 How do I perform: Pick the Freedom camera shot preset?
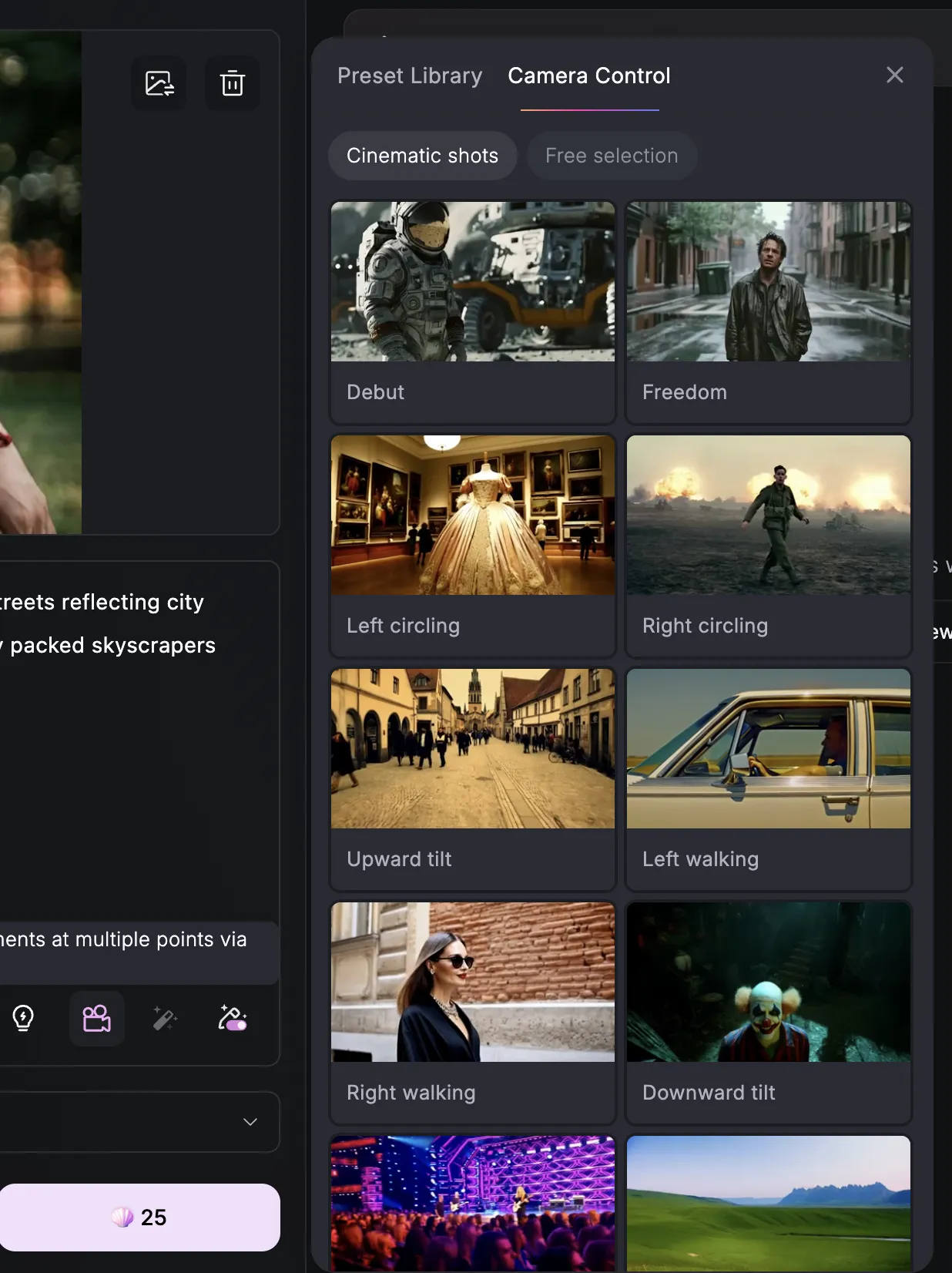(x=769, y=311)
